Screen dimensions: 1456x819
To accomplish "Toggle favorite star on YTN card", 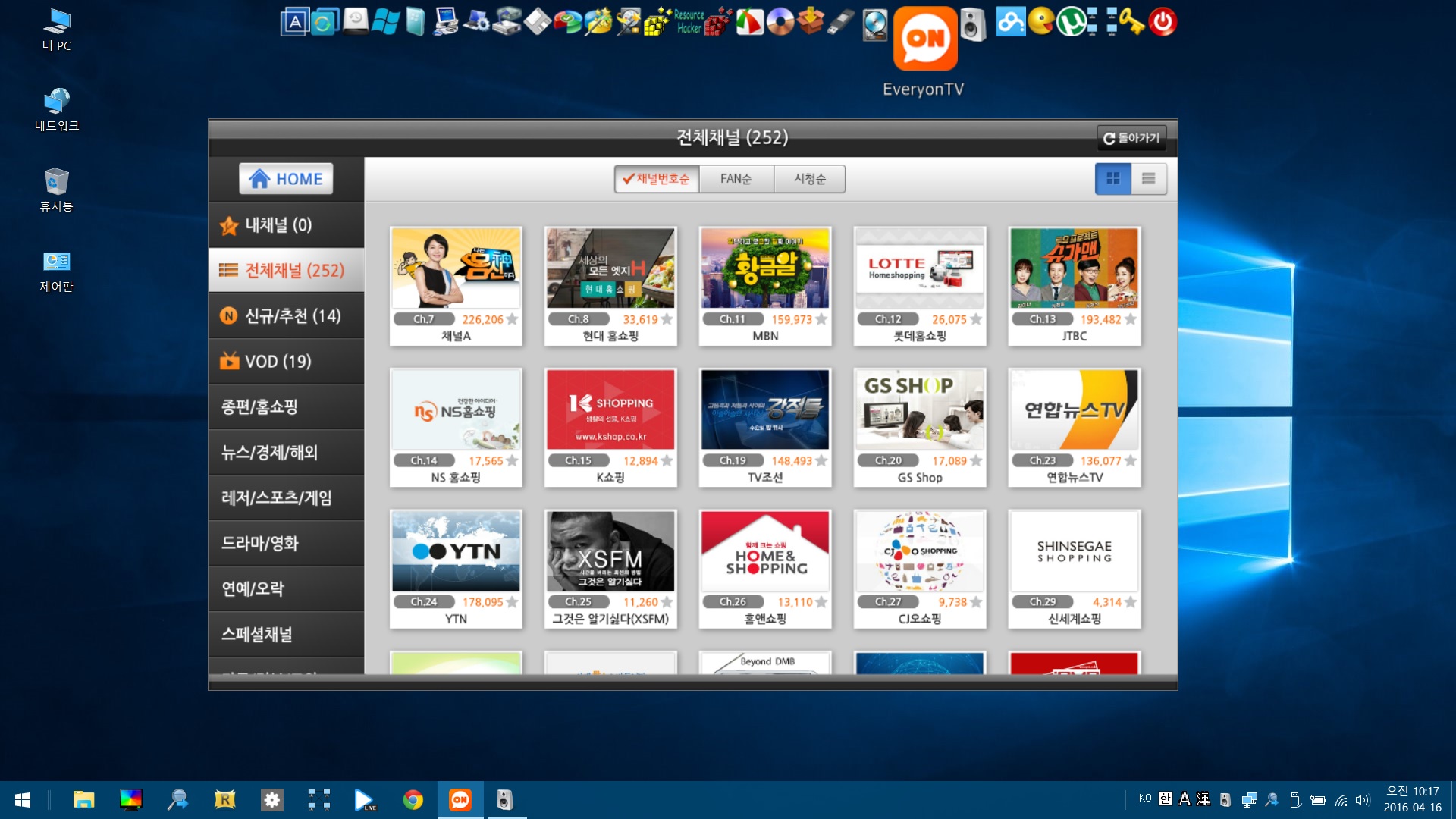I will click(x=513, y=601).
